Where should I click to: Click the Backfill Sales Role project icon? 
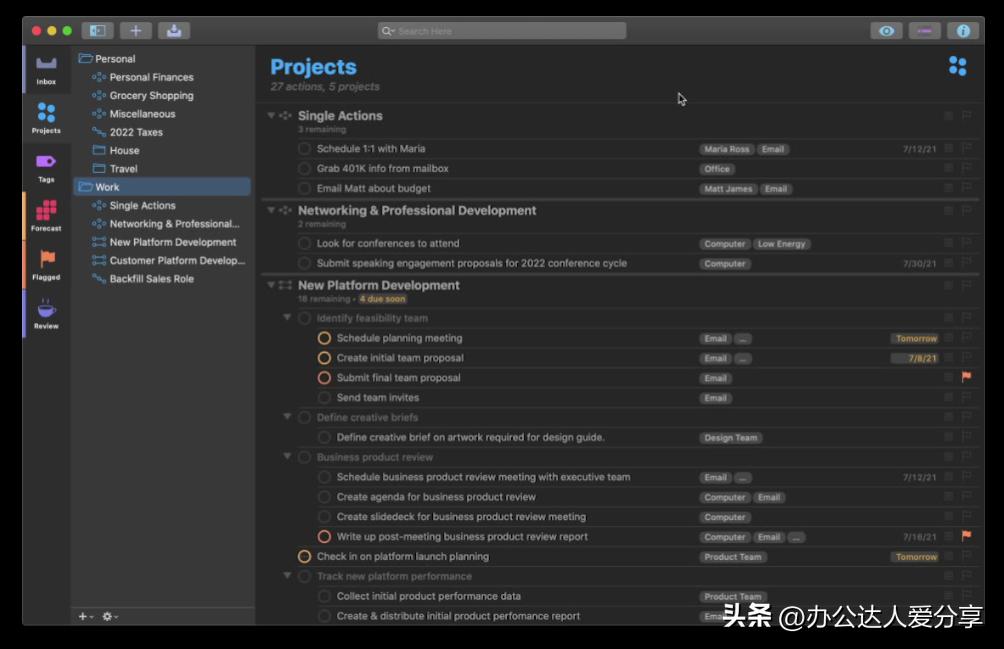[x=99, y=278]
